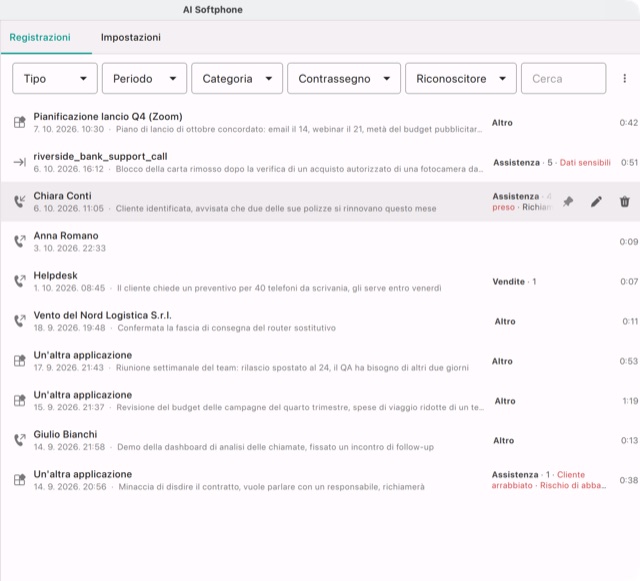Open the more options kebab menu
This screenshot has height=581, width=640.
pos(624,78)
